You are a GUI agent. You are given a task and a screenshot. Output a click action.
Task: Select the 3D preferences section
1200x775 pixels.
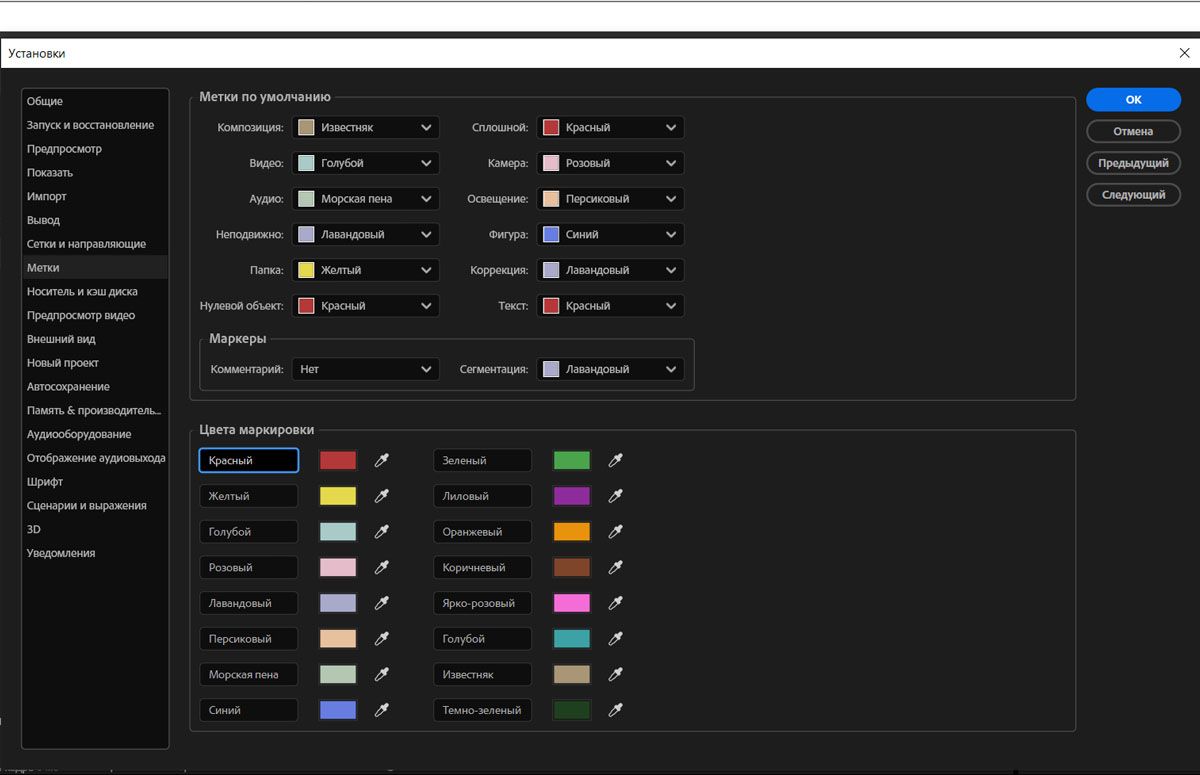[95, 529]
